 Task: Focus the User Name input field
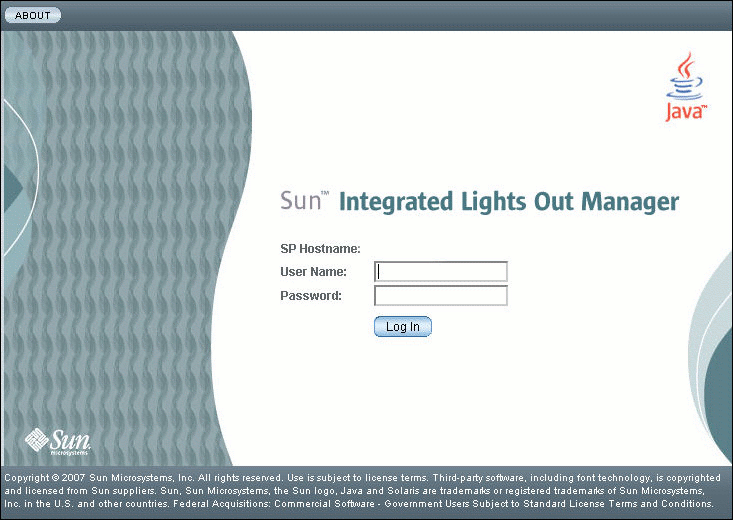[x=441, y=271]
